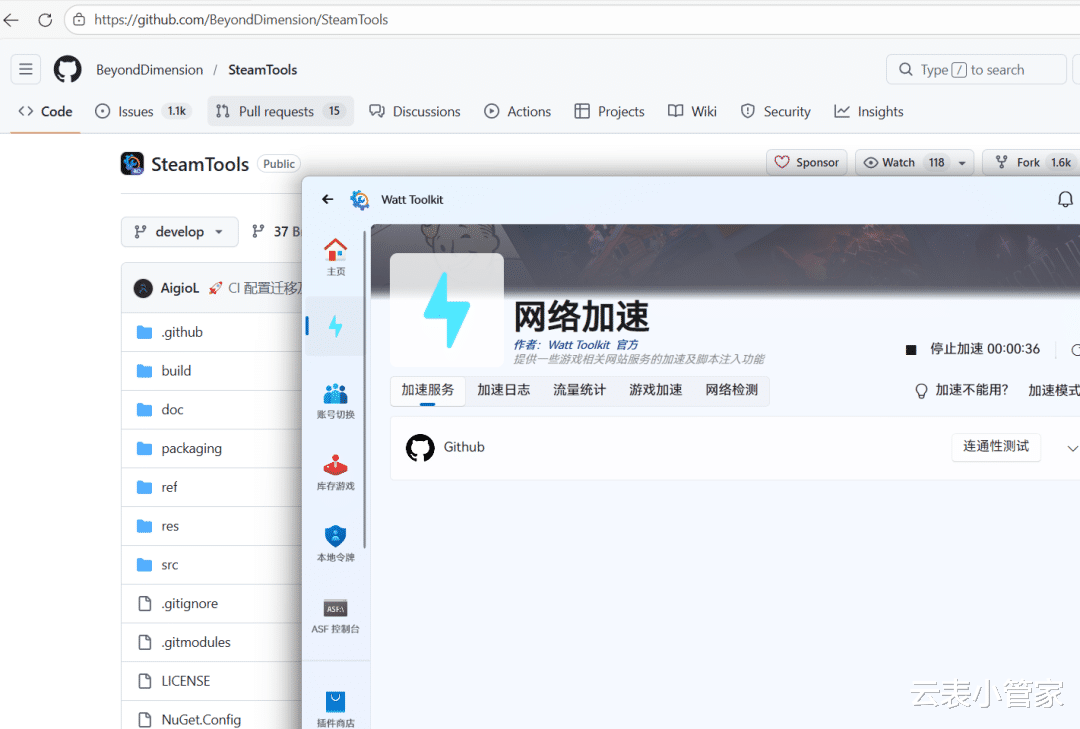Image resolution: width=1080 pixels, height=729 pixels.
Task: Open notifications bell in Watt Toolkit
Action: coord(1065,199)
